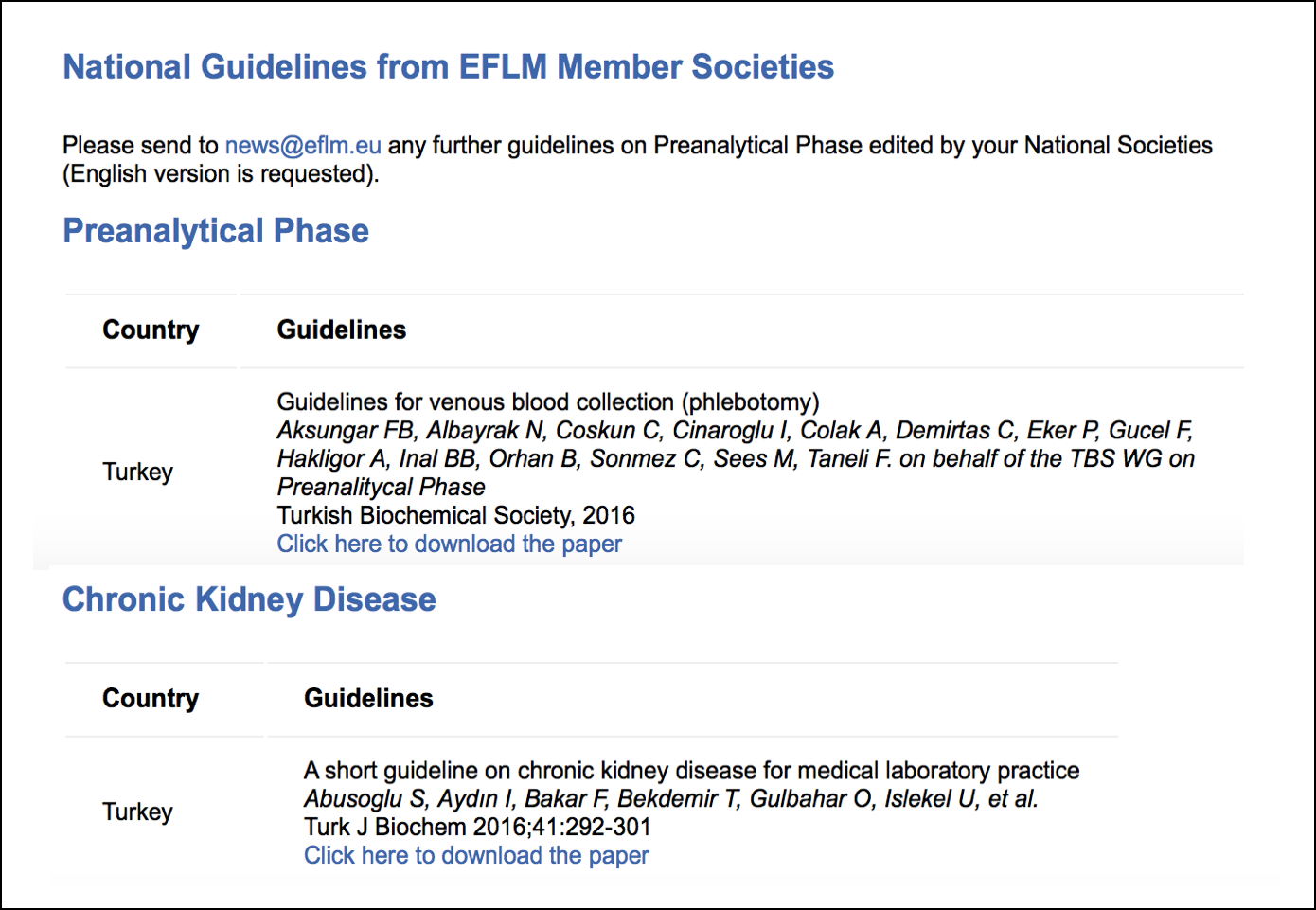The image size is (1316, 910).
Task: Click the English version is requested note
Action: [x=221, y=174]
